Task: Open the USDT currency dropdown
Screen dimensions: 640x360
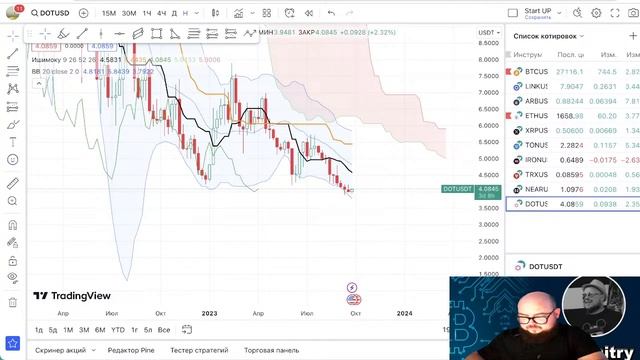Action: 489,32
